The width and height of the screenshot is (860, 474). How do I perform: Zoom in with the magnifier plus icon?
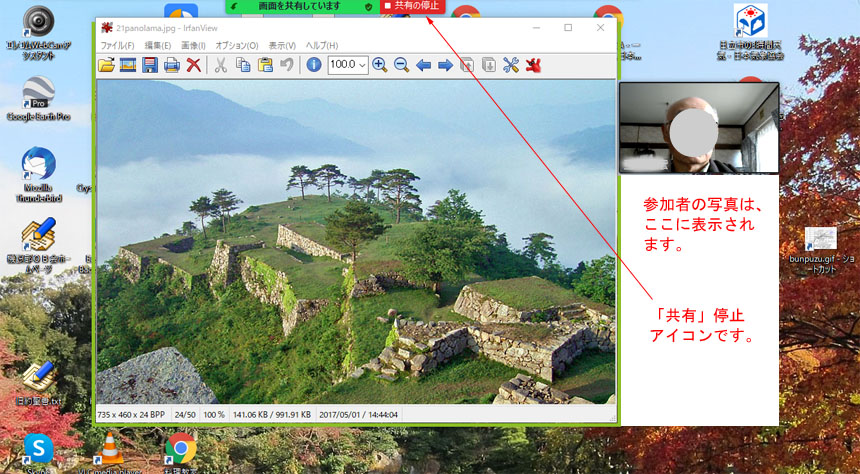click(x=379, y=65)
